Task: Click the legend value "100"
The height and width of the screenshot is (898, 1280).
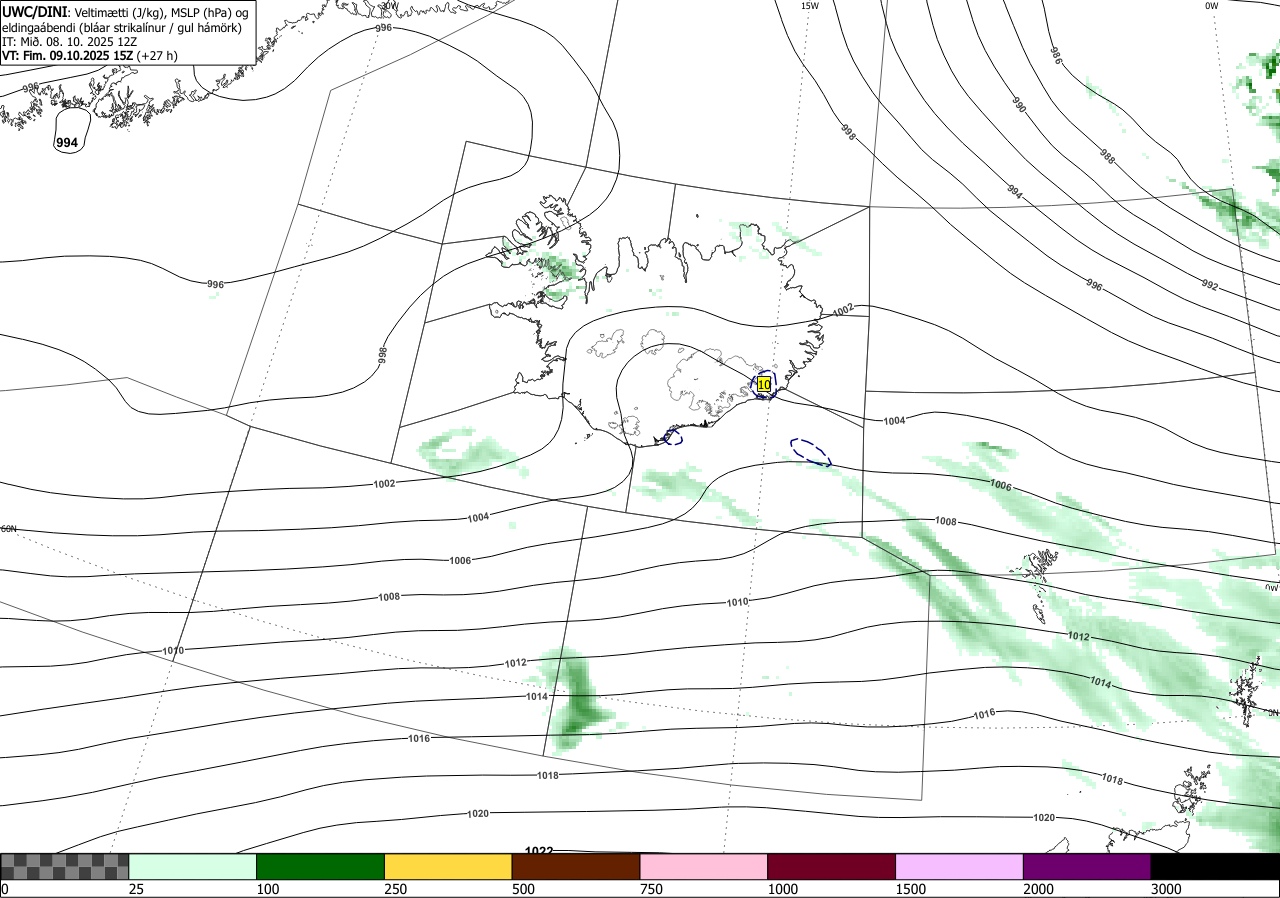Action: tap(268, 889)
